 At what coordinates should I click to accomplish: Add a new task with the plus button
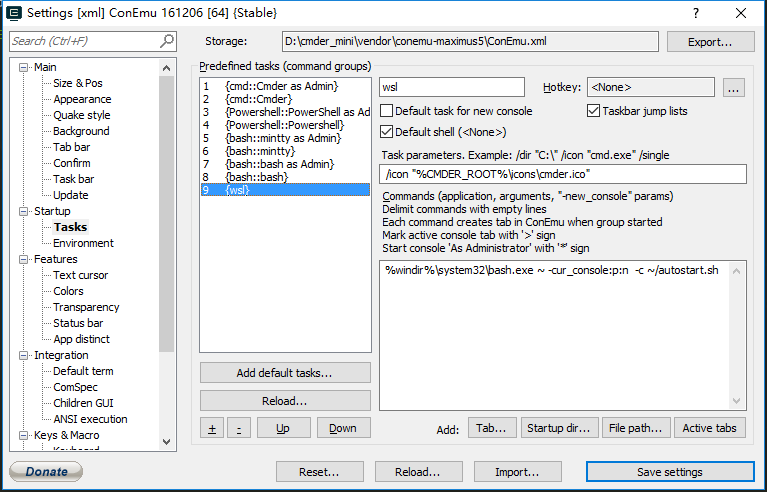(x=212, y=428)
